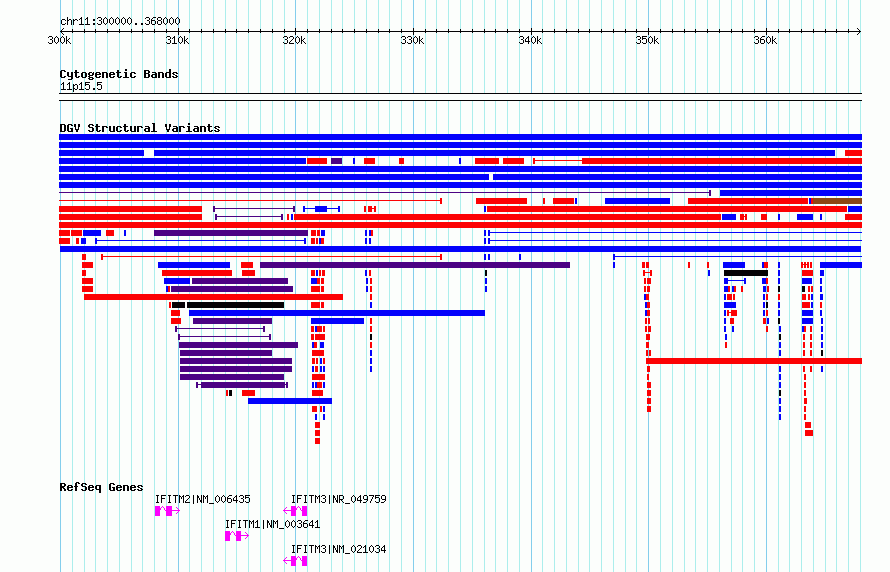Image resolution: width=890 pixels, height=572 pixels.
Task: Select the IFITM3 NM_021034 gene glyph
Action: coord(295,561)
